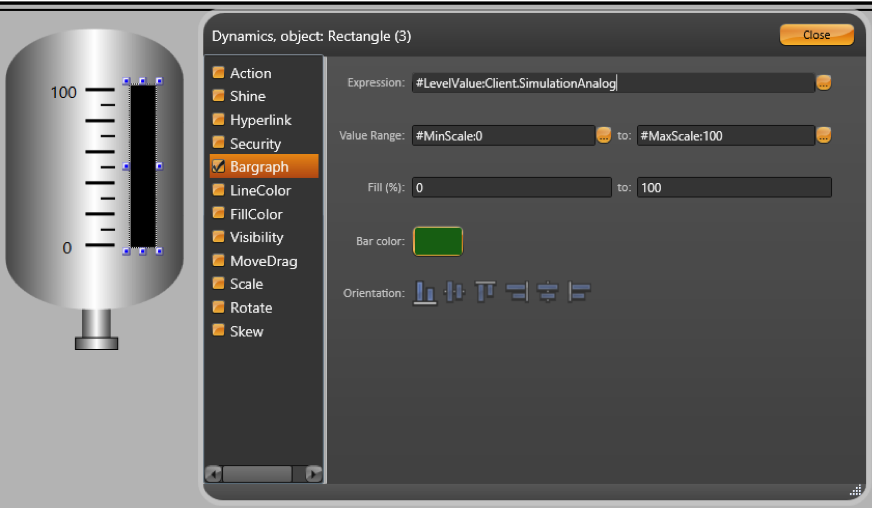Open tag browser next to Expression field
Screen dimensions: 872x508
tap(824, 83)
